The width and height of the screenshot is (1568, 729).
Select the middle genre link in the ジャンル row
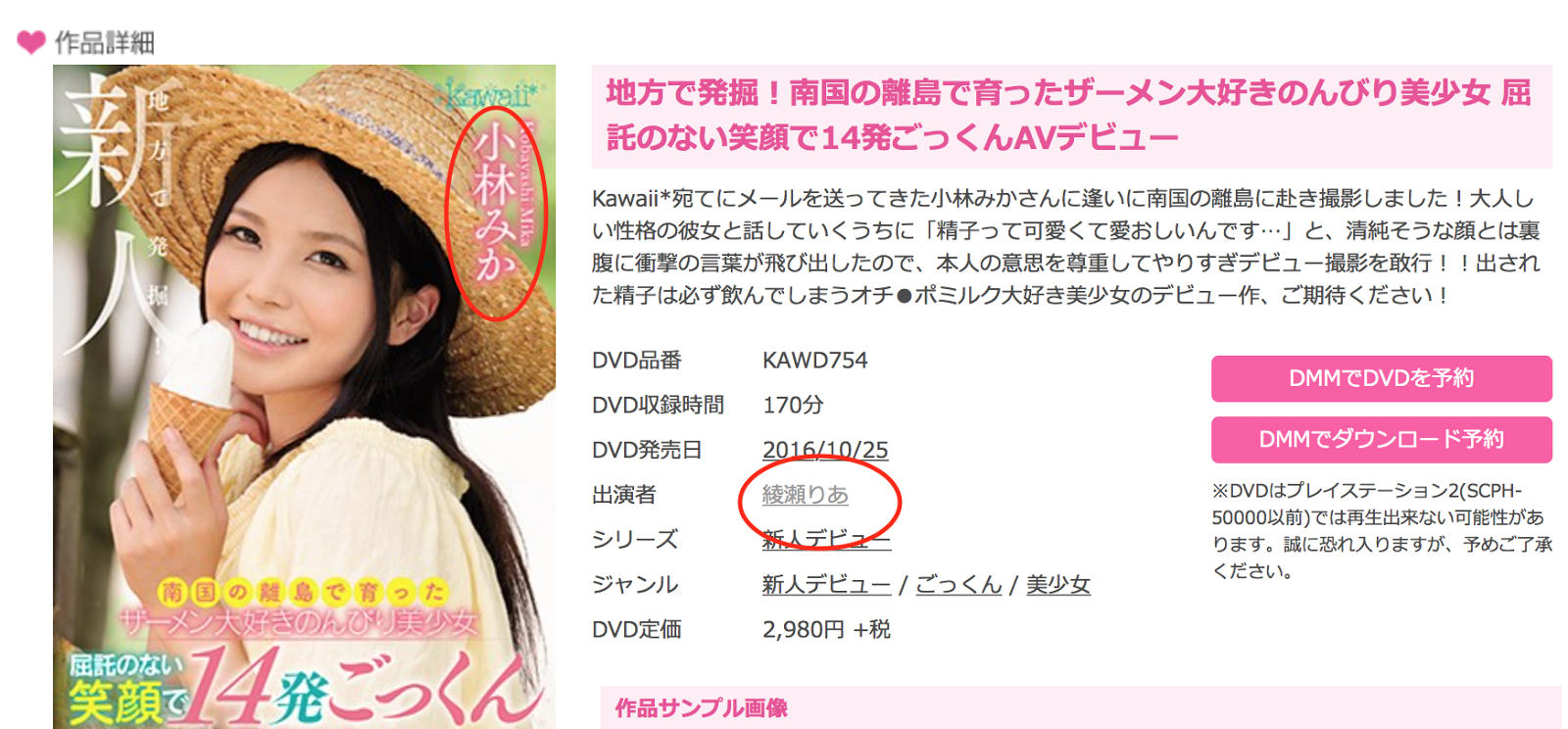[x=958, y=585]
